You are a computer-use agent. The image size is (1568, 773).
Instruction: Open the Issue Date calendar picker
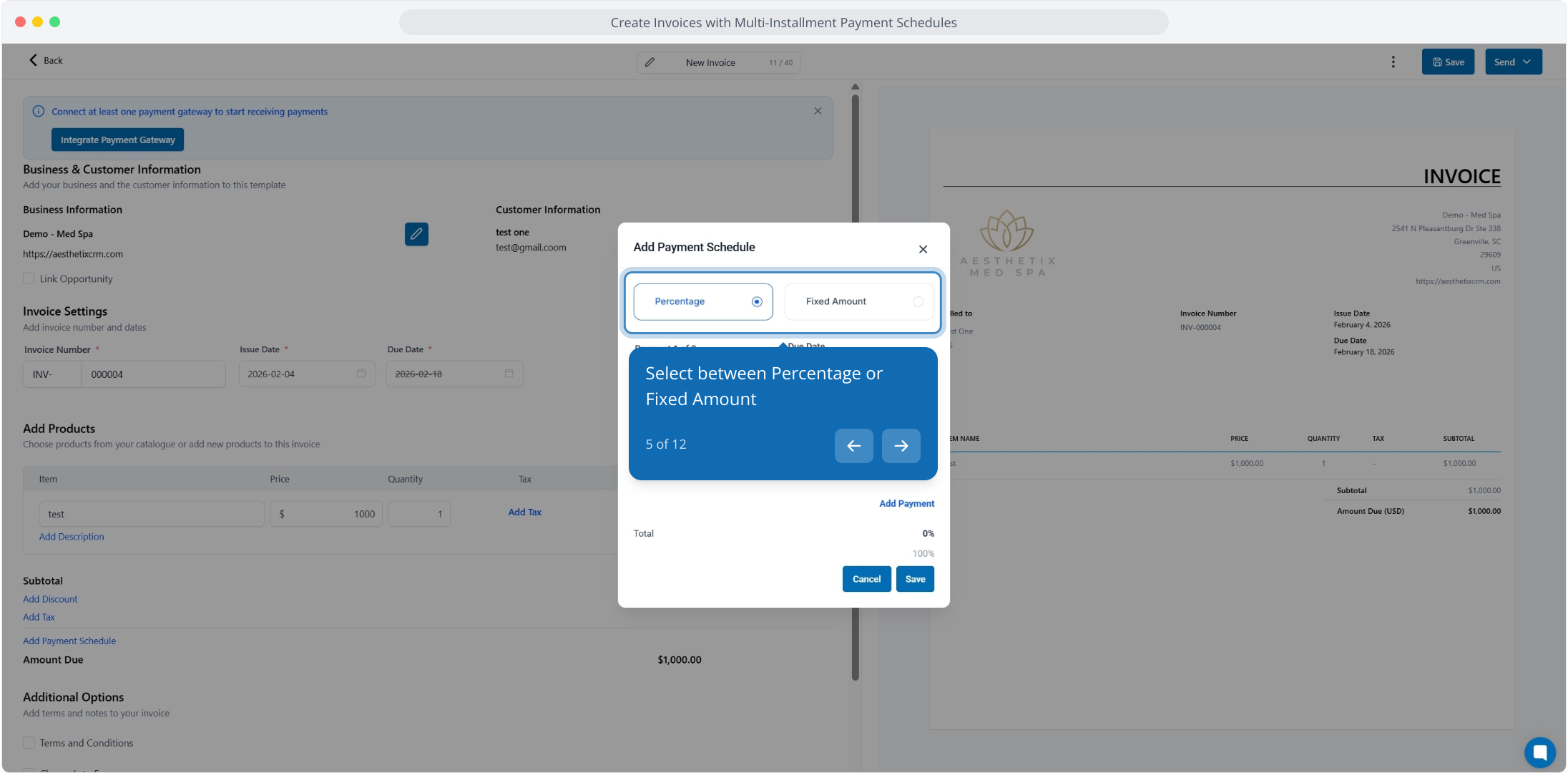point(361,374)
